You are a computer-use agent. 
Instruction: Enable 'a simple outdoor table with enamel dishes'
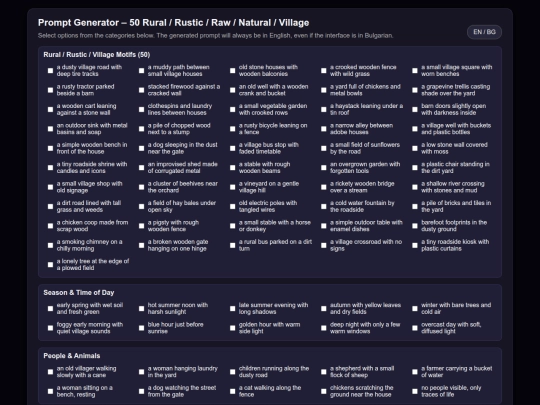(x=324, y=226)
